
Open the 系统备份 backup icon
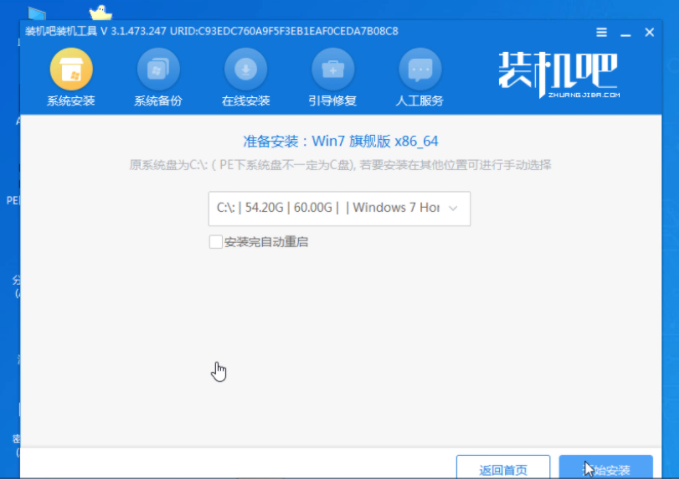(x=158, y=70)
